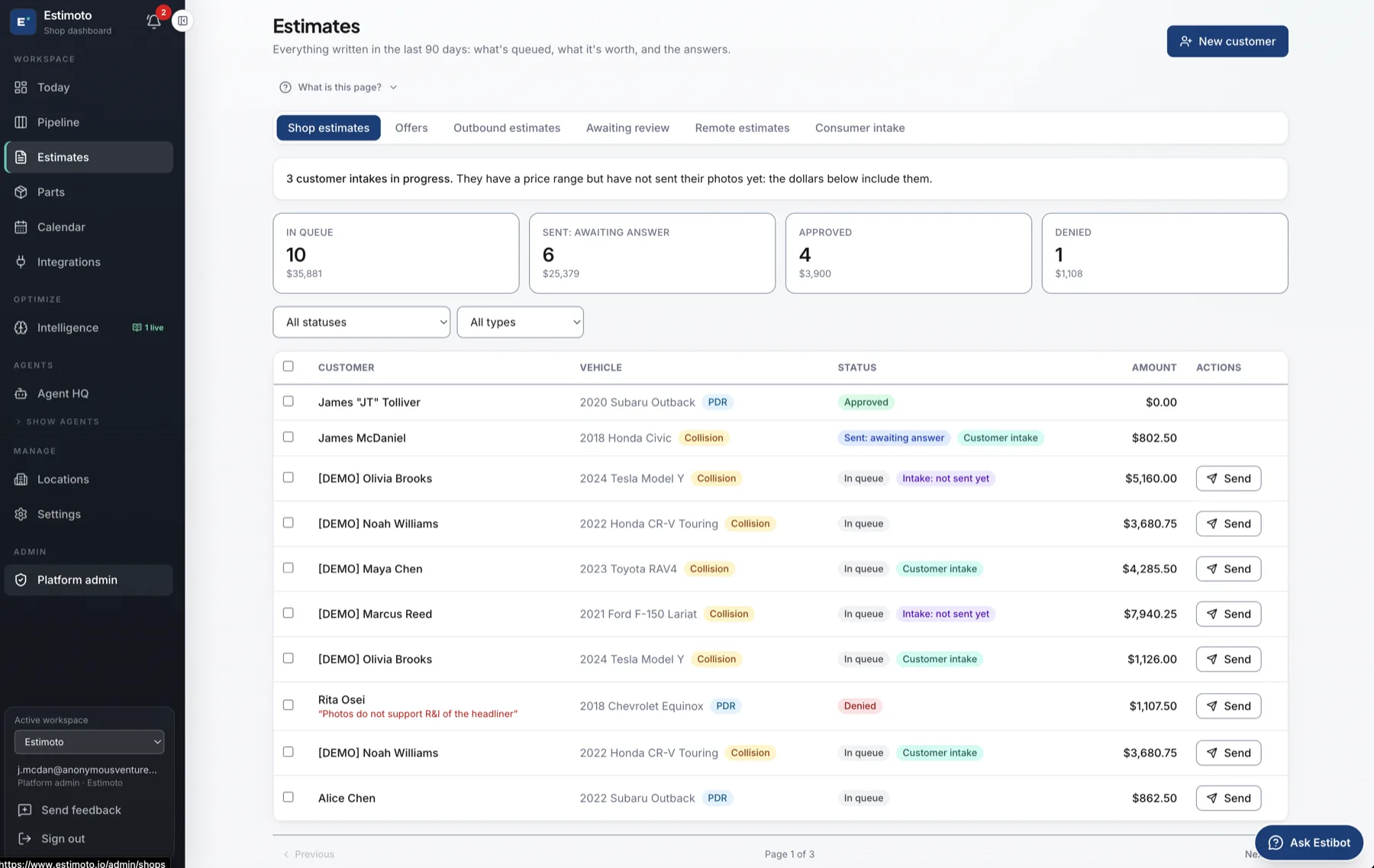The image size is (1374, 868).
Task: Click the Parts box icon
Action: tap(21, 192)
